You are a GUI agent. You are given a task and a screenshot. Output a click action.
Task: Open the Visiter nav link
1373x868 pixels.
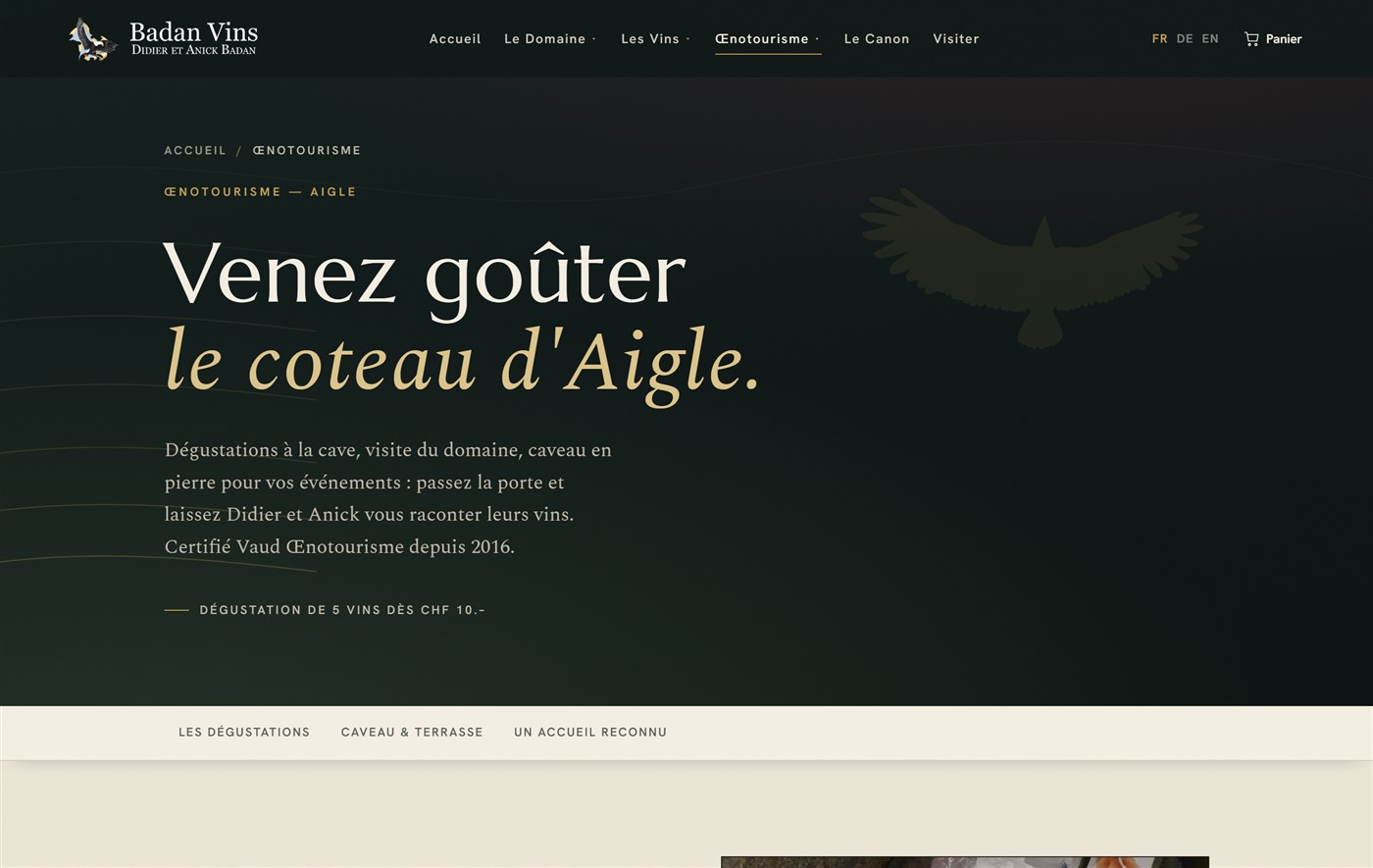pos(956,39)
